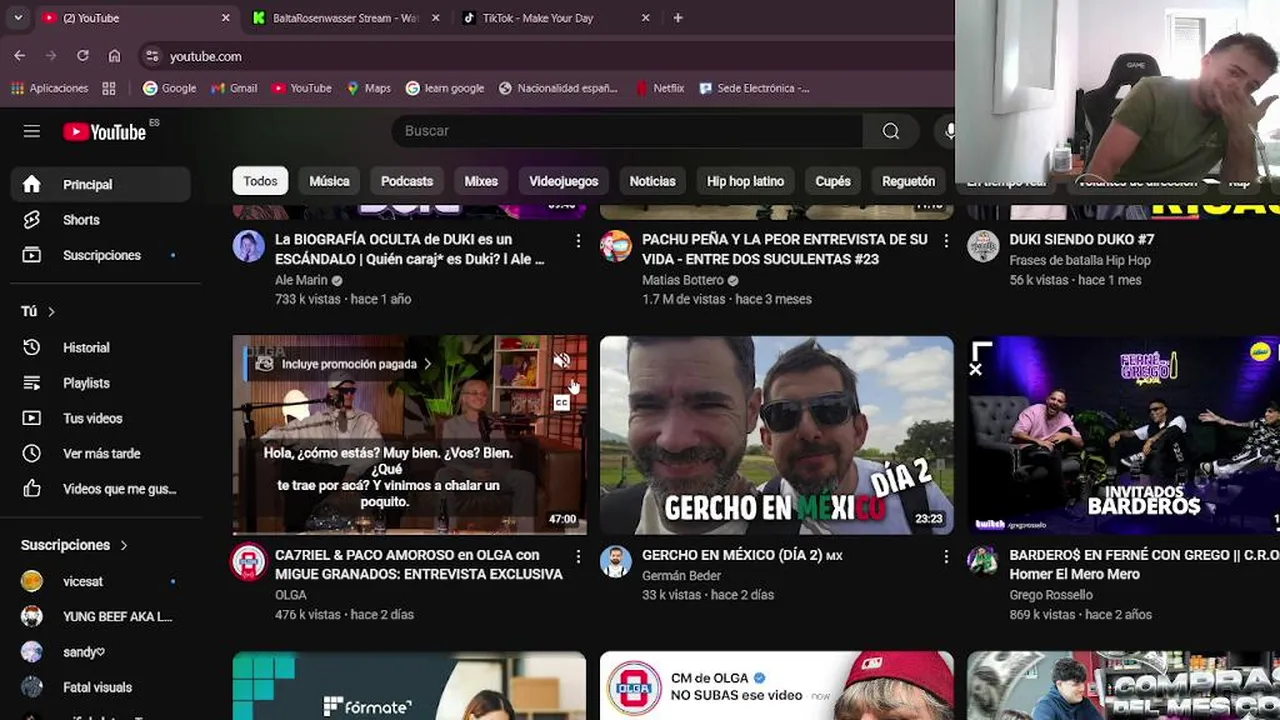
Task: Select the Hip hop latino chip
Action: (745, 181)
